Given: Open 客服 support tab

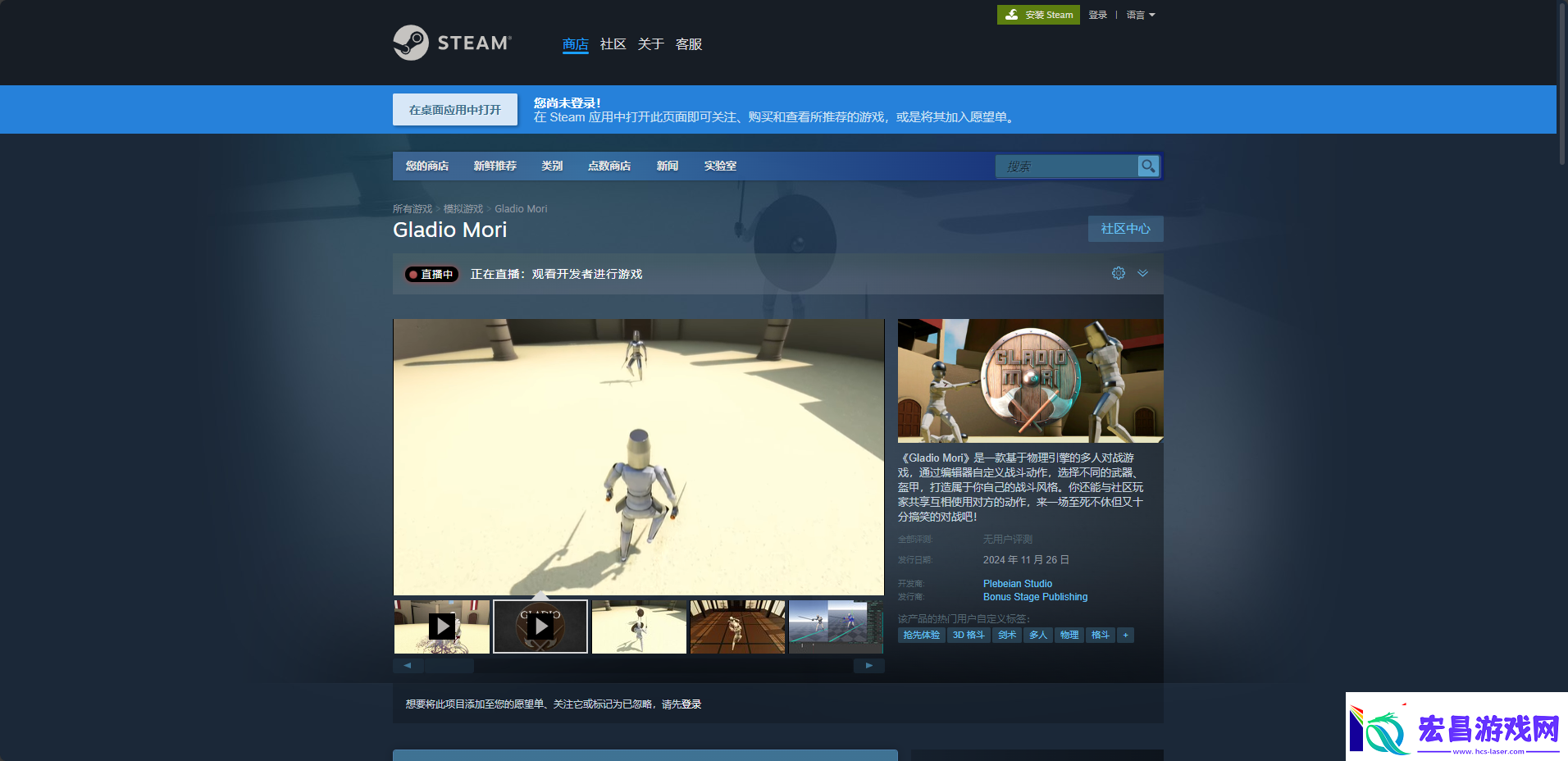Looking at the screenshot, I should click(689, 44).
